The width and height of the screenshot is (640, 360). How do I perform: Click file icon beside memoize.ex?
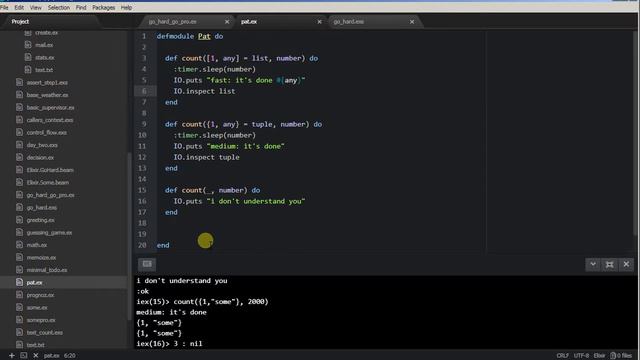19,257
